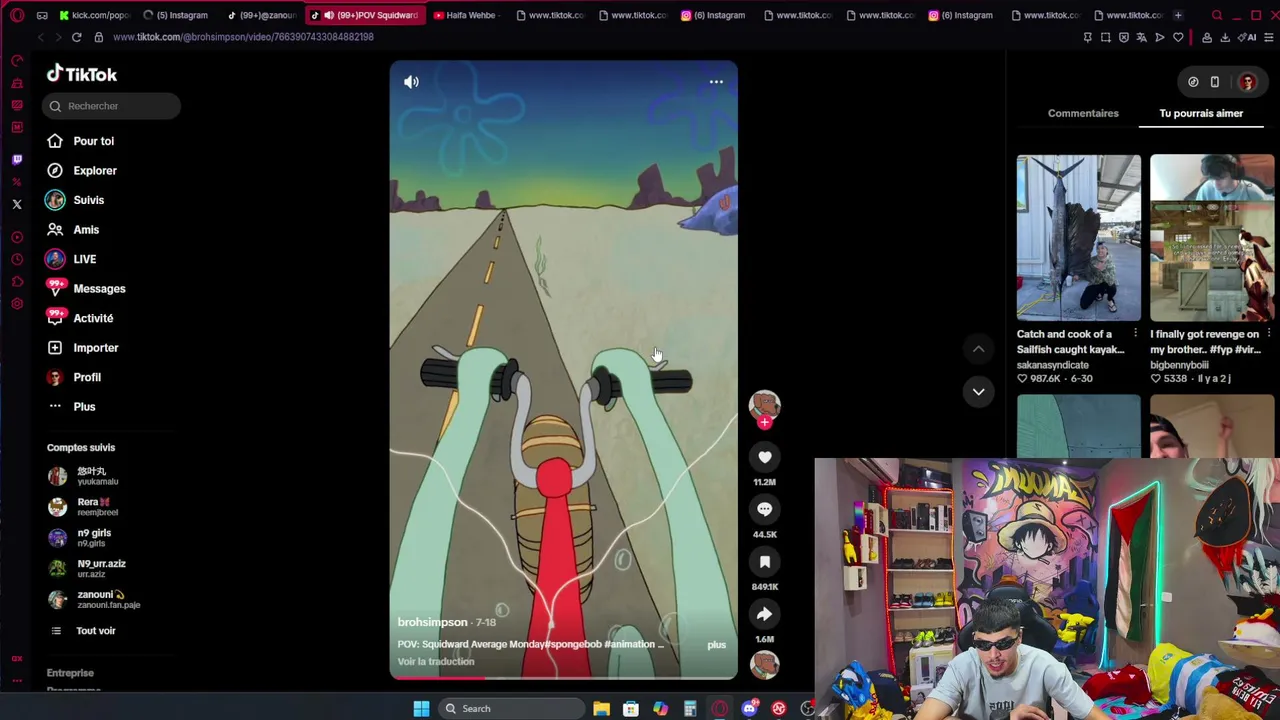This screenshot has width=1280, height=720.
Task: Open downloads icon in Opera toolbar
Action: 1225,38
